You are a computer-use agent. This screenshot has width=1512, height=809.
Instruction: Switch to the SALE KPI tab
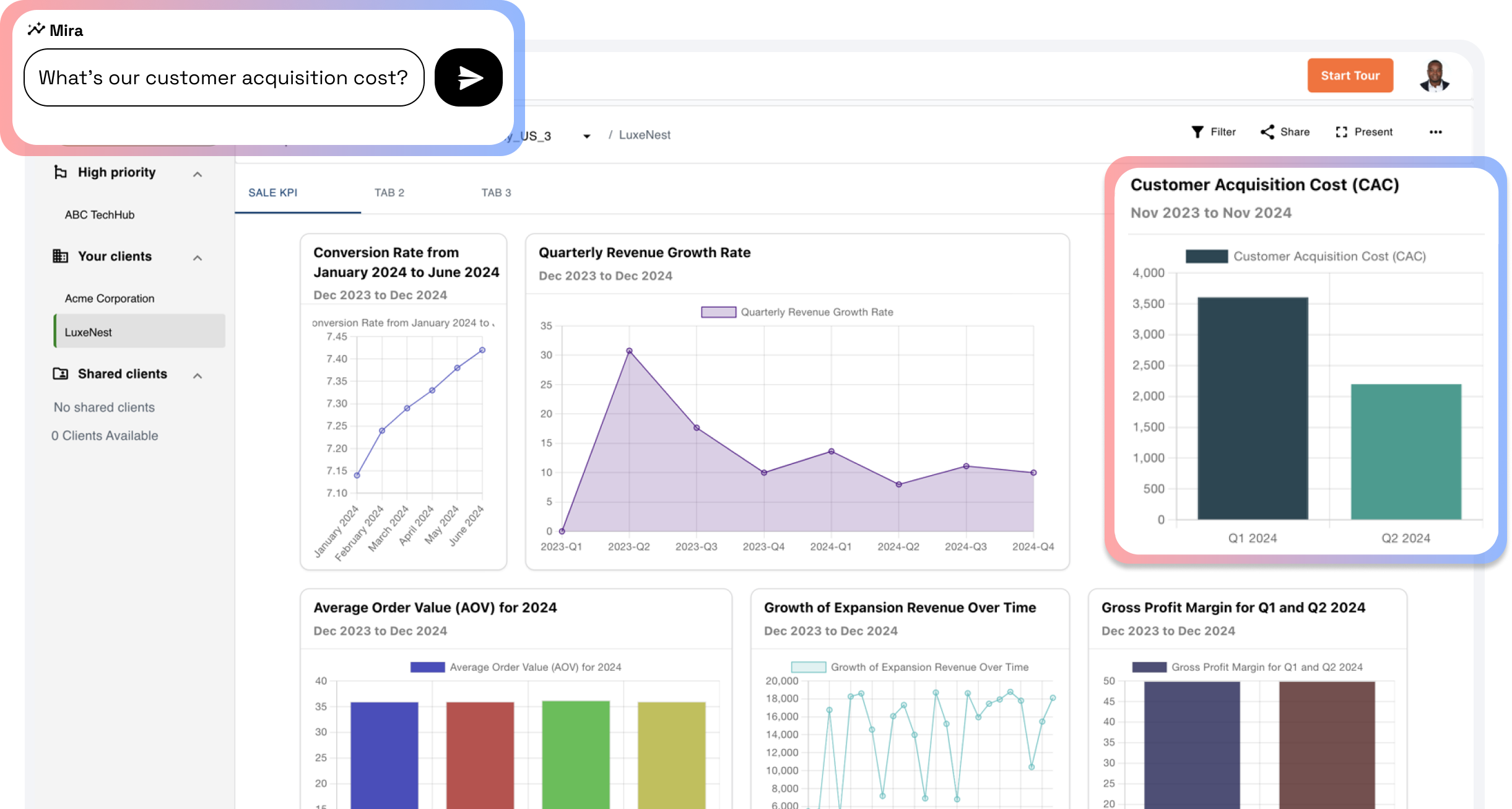272,193
